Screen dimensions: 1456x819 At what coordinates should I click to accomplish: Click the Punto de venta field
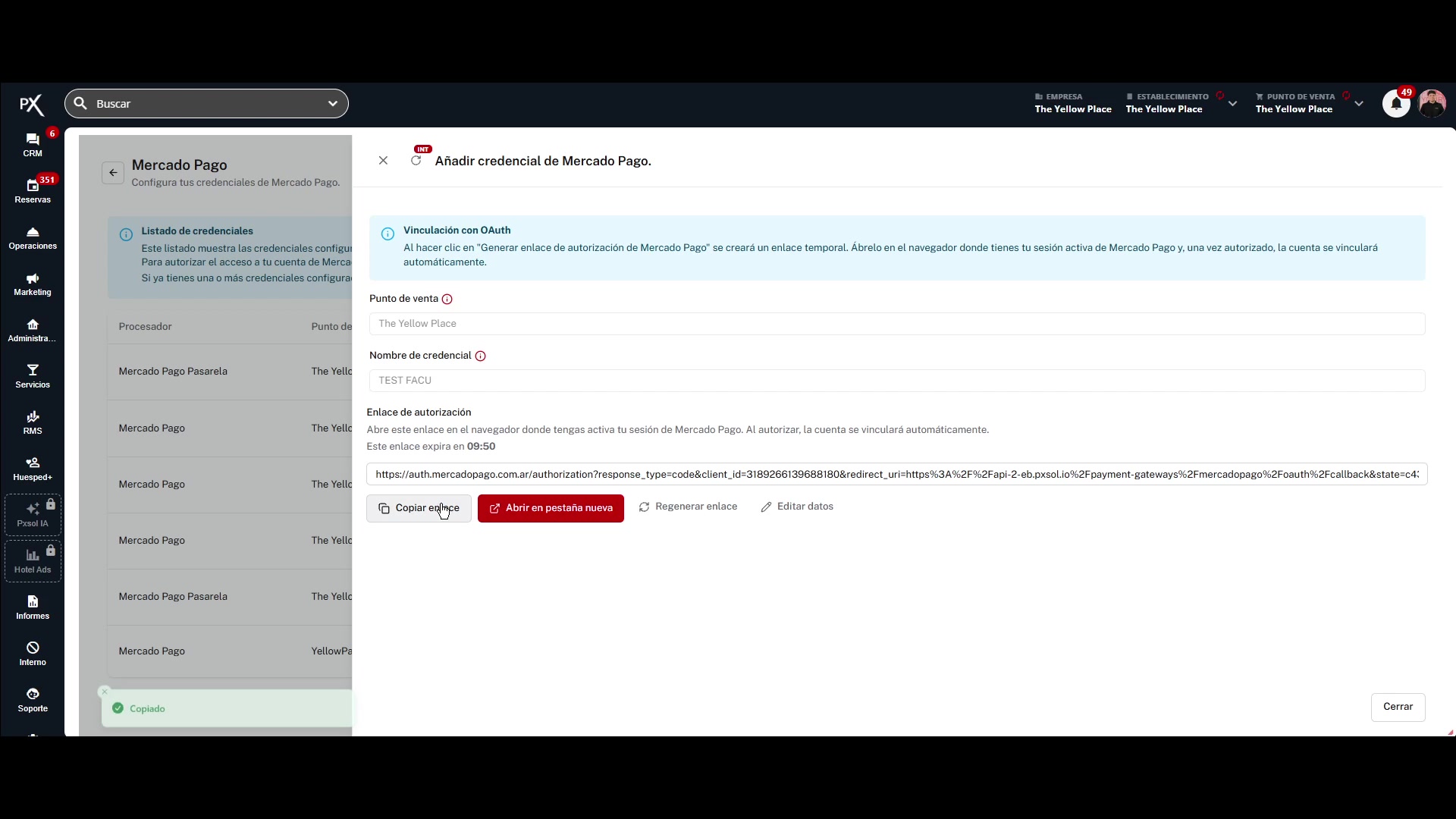pyautogui.click(x=897, y=324)
